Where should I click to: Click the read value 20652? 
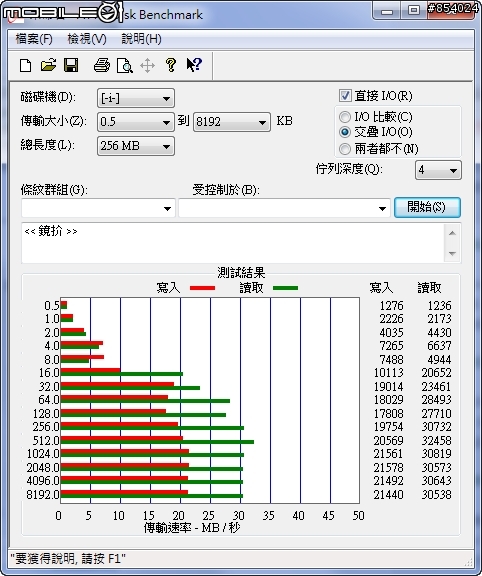click(x=436, y=373)
